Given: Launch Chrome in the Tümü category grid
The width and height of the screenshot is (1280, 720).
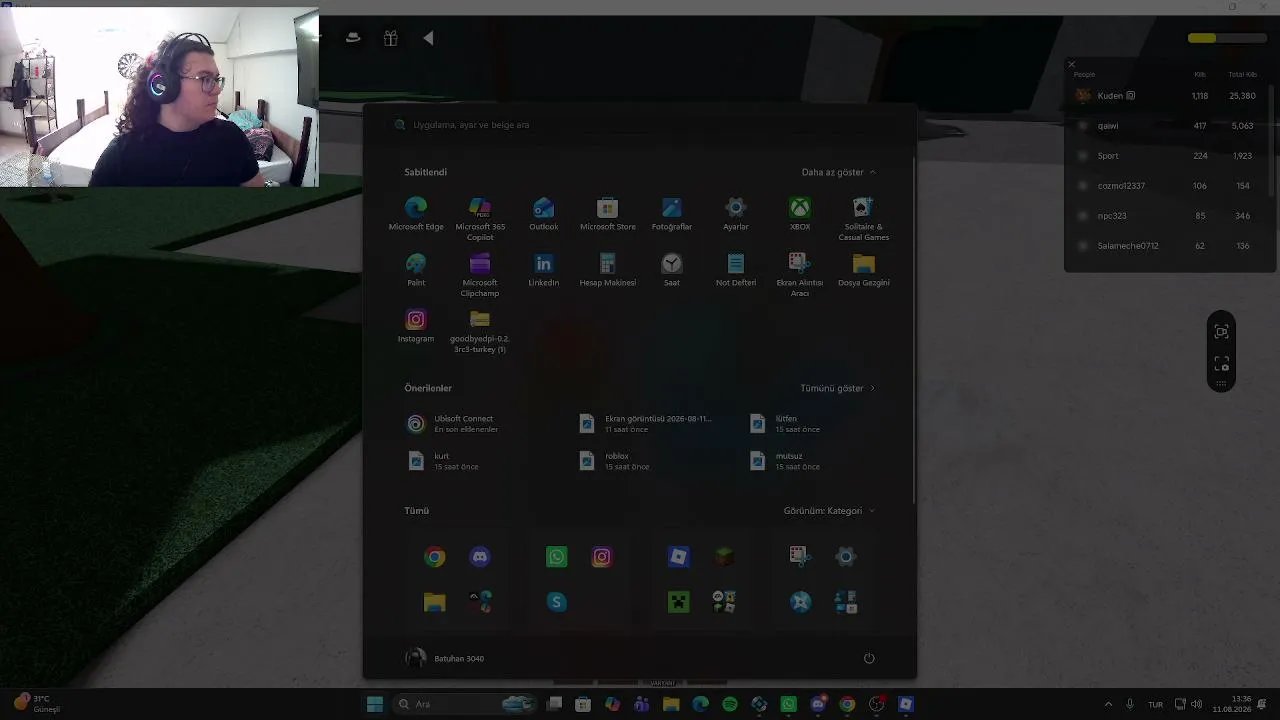Looking at the screenshot, I should (434, 557).
